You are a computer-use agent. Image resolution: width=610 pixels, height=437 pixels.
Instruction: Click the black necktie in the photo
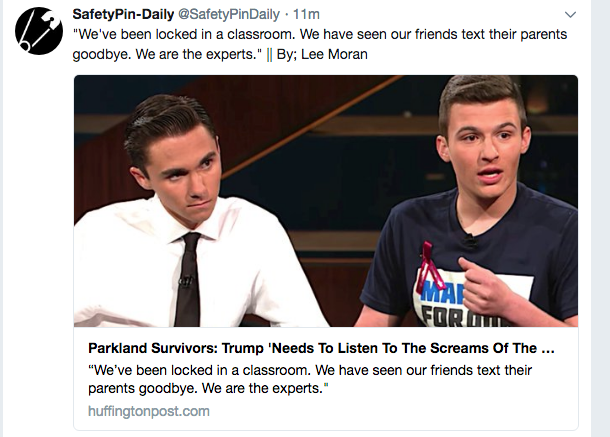188,279
